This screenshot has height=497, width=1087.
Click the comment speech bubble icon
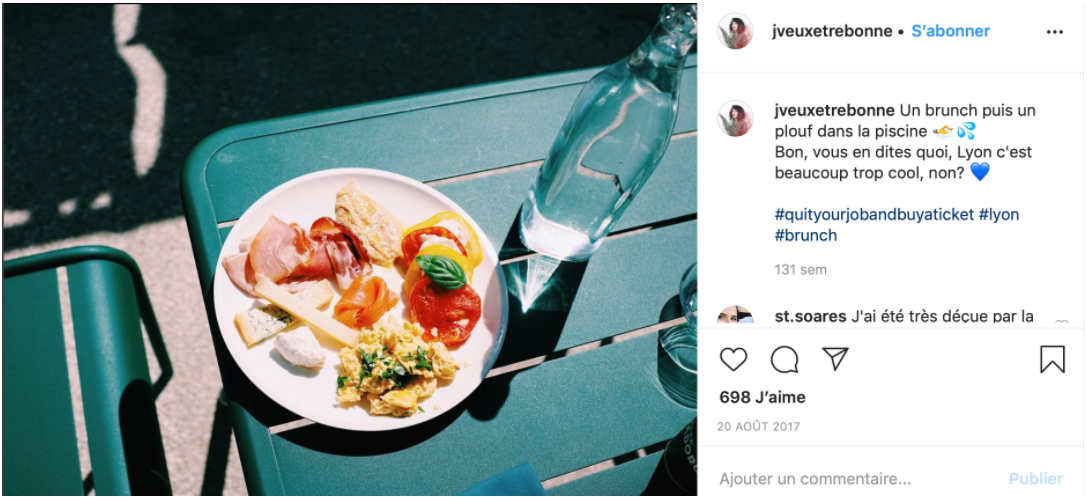(x=785, y=359)
